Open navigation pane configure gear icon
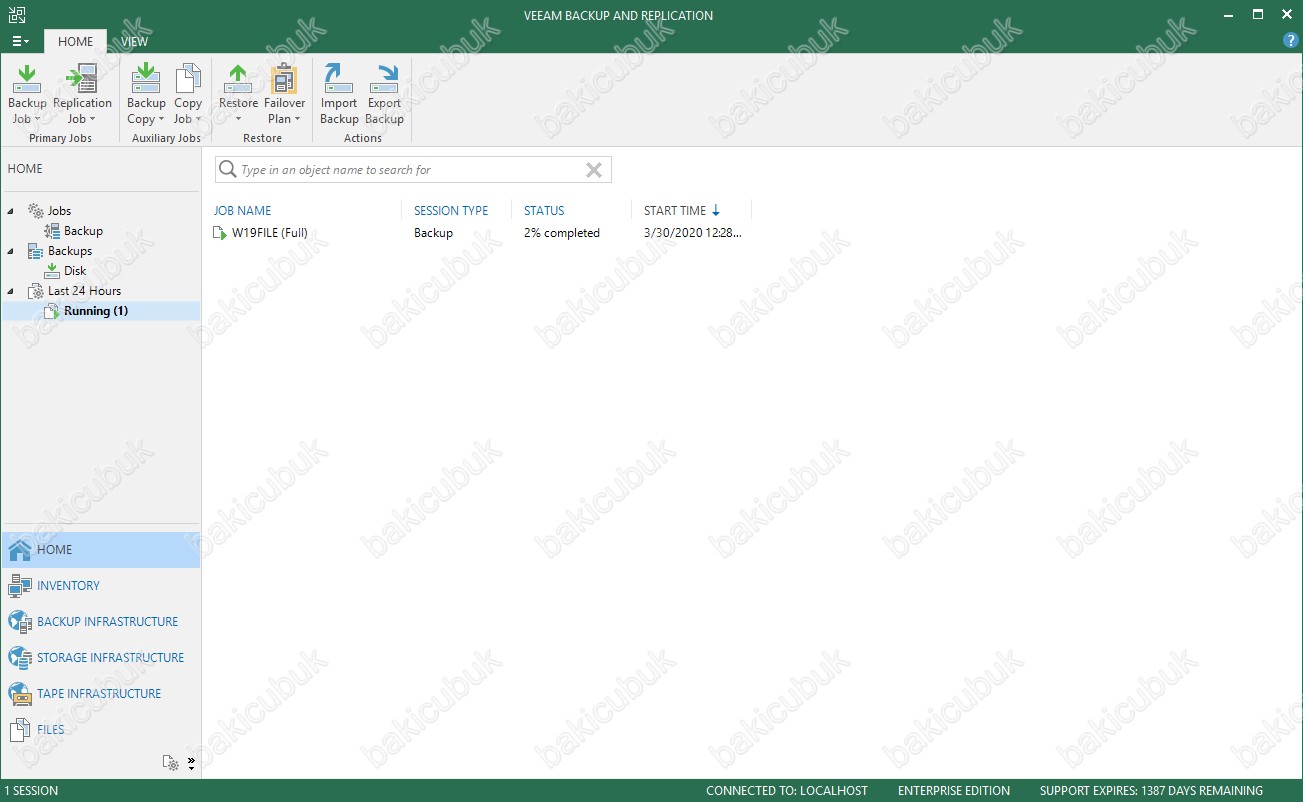Viewport: 1303px width, 802px height. pos(171,763)
